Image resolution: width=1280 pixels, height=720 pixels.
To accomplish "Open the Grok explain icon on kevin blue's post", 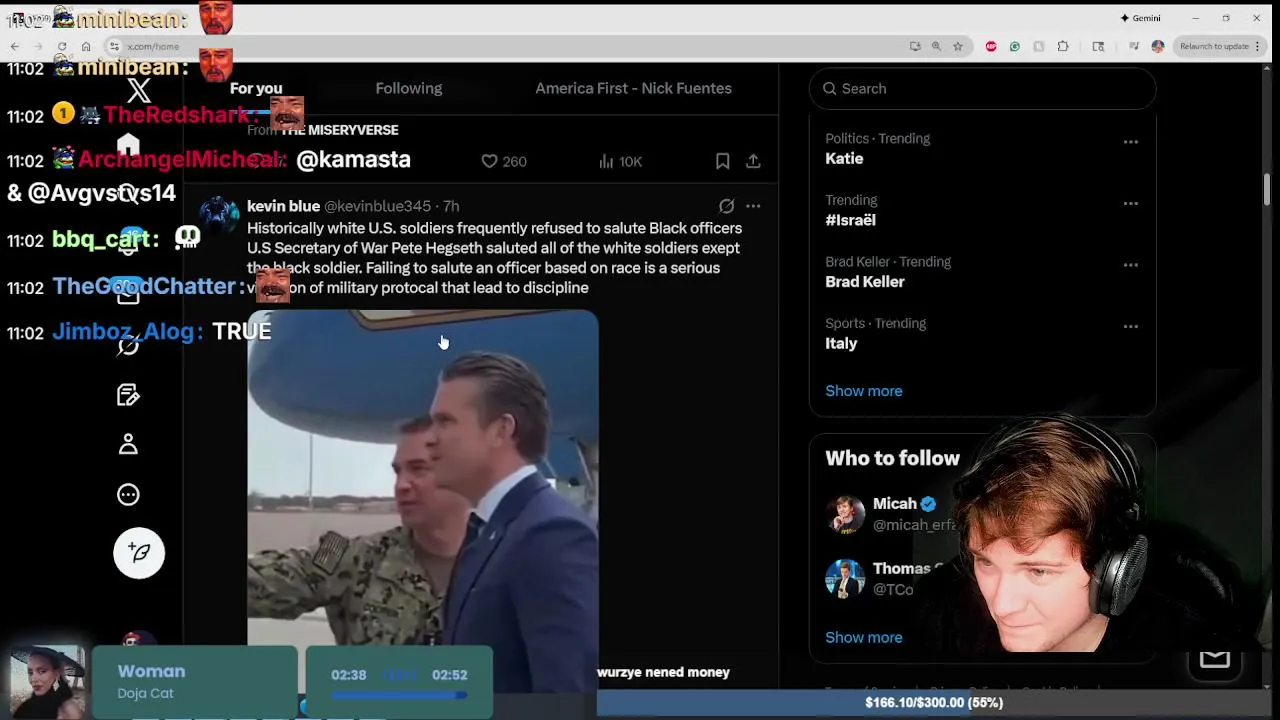I will click(727, 206).
